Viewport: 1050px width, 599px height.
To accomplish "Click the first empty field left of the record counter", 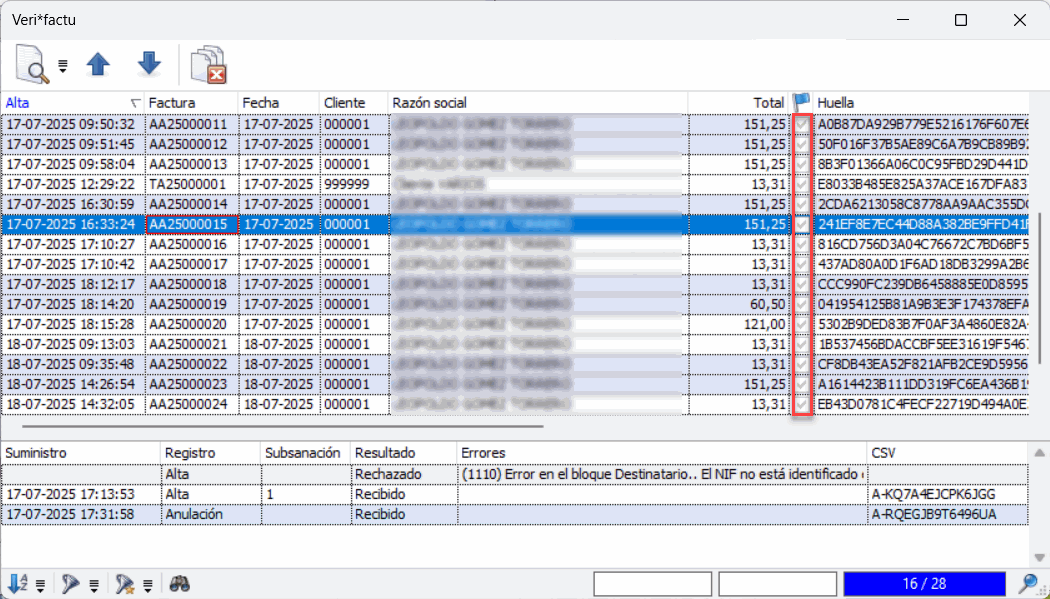I will point(652,584).
